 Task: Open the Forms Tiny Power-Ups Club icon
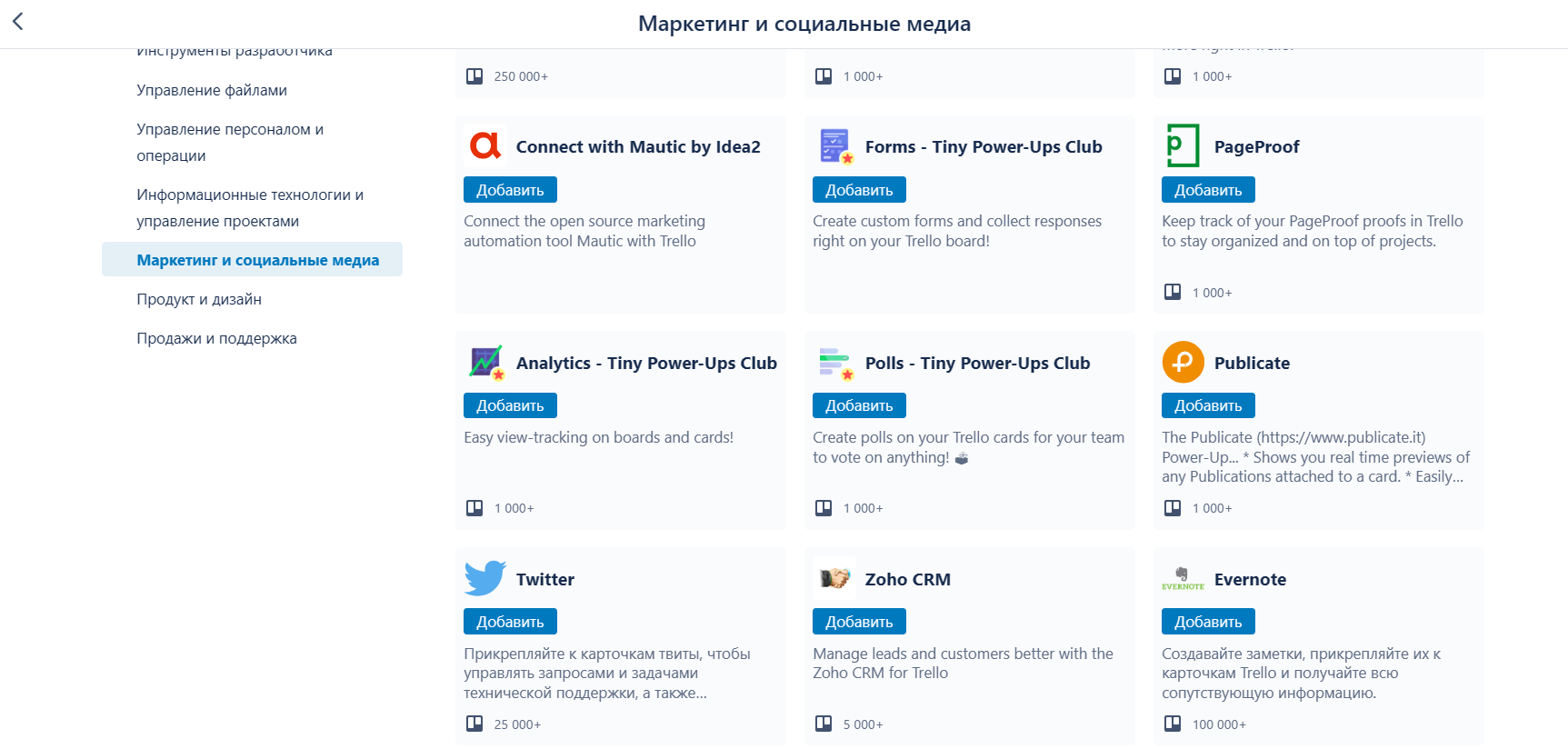coord(834,145)
